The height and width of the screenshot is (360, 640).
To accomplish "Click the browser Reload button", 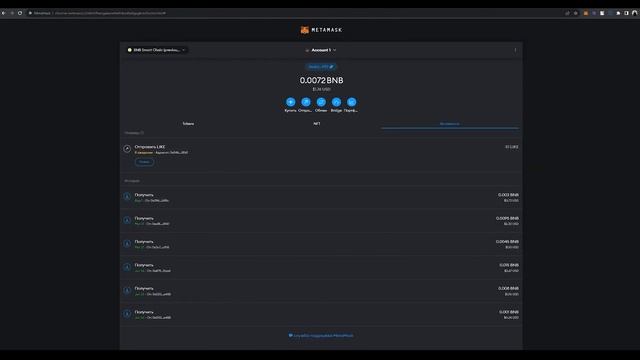I will click(20, 13).
